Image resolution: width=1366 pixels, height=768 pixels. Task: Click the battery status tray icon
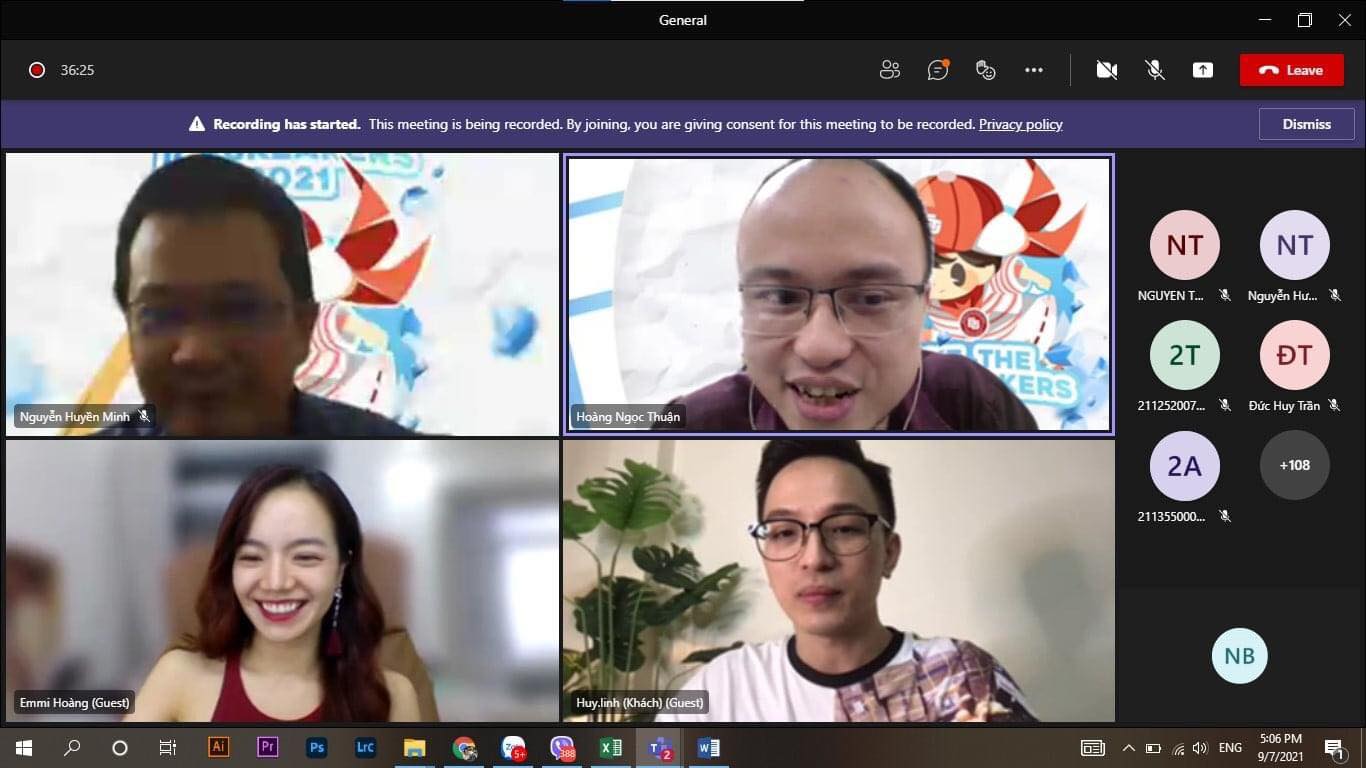pyautogui.click(x=1153, y=748)
